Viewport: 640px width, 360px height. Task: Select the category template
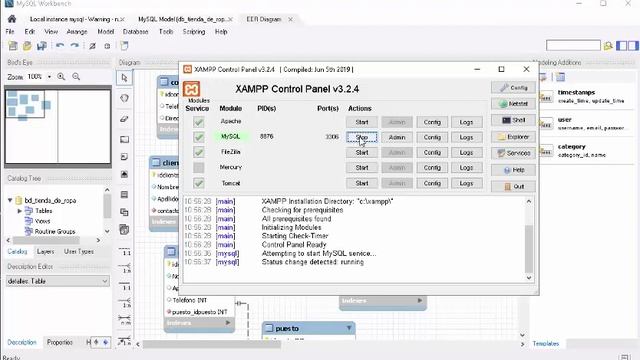(x=584, y=151)
